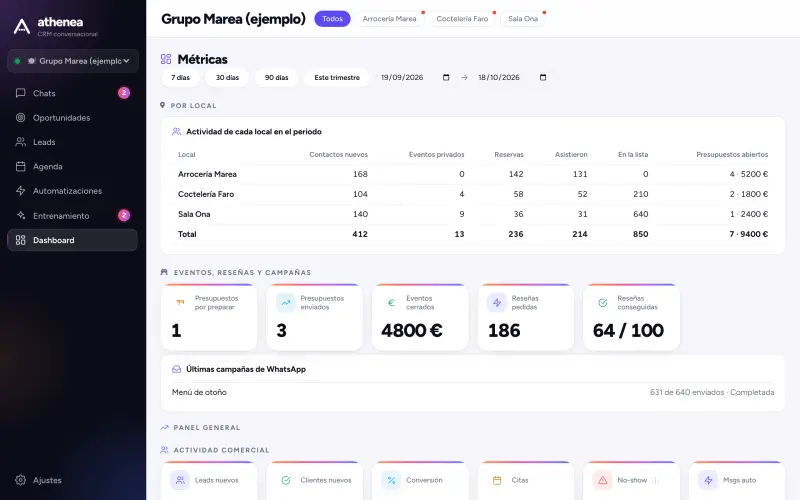Click the Entrenamiento sparkle icon
Image resolution: width=800 pixels, height=500 pixels.
(x=20, y=215)
